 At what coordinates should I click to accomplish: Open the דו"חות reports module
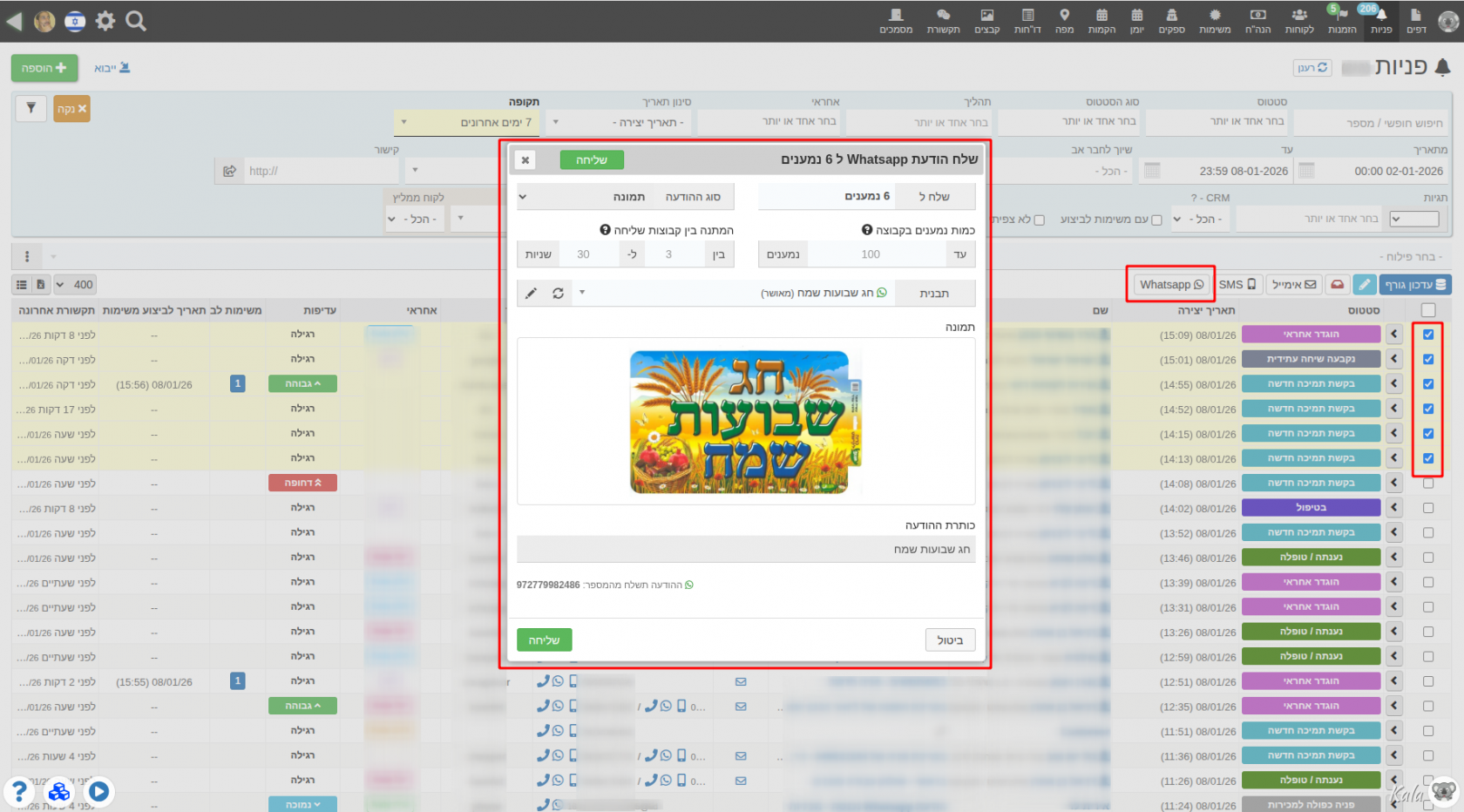tap(1027, 21)
